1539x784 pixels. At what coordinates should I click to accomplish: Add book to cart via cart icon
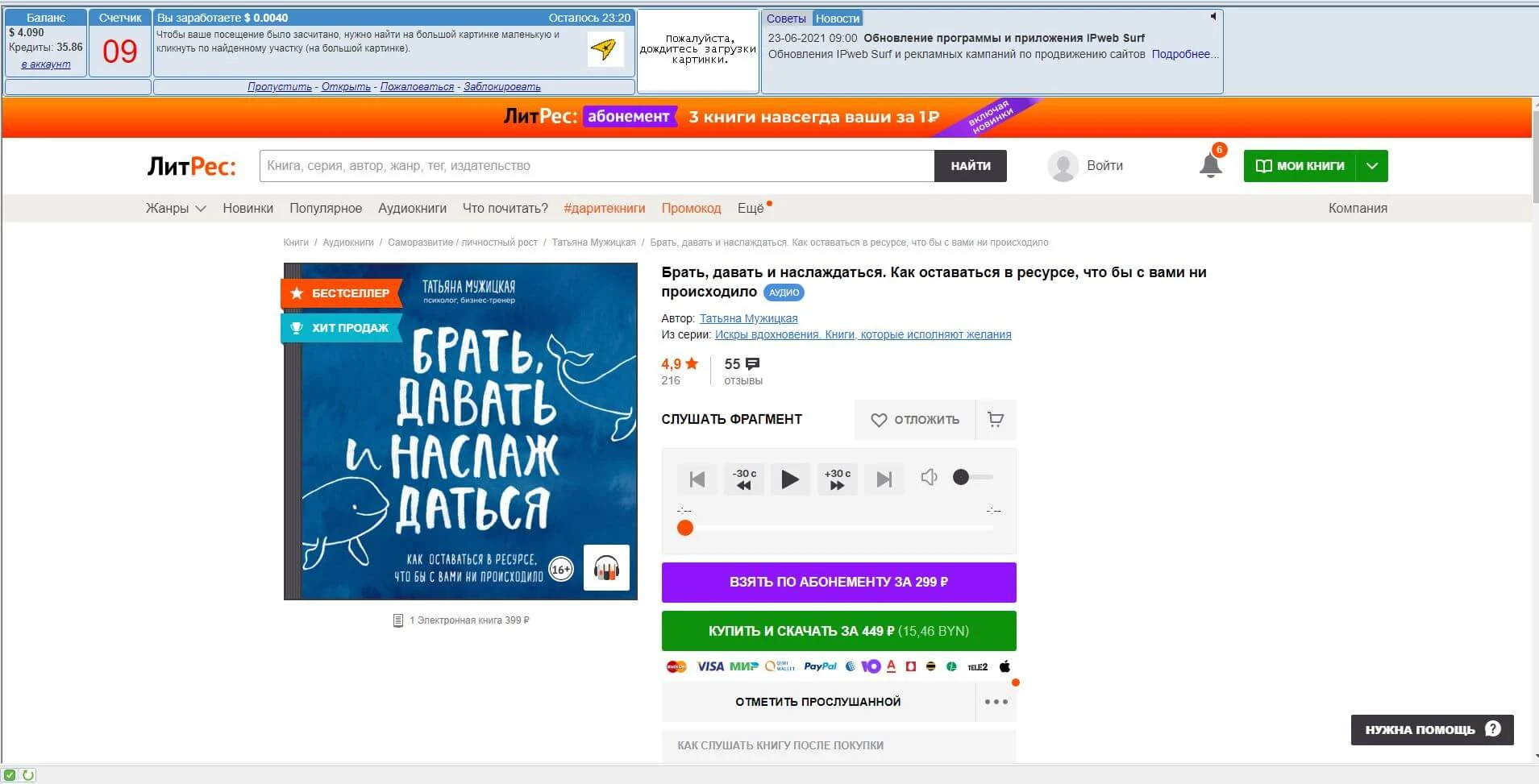[x=996, y=419]
